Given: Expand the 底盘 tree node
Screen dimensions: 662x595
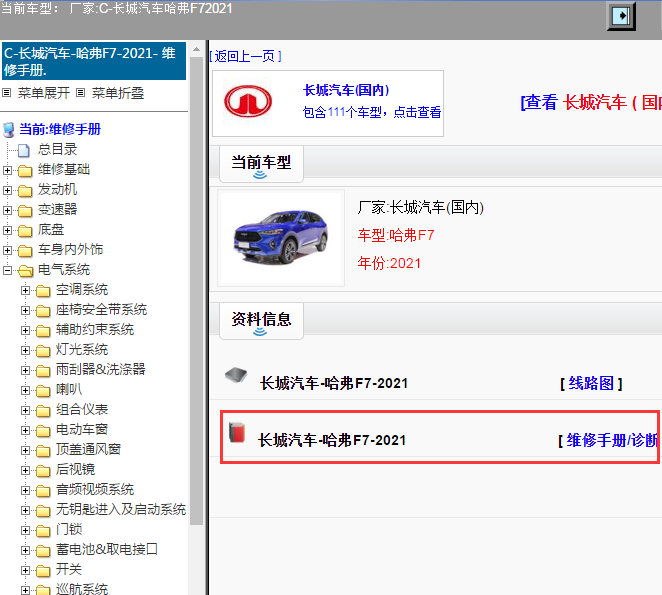Looking at the screenshot, I should [x=7, y=230].
